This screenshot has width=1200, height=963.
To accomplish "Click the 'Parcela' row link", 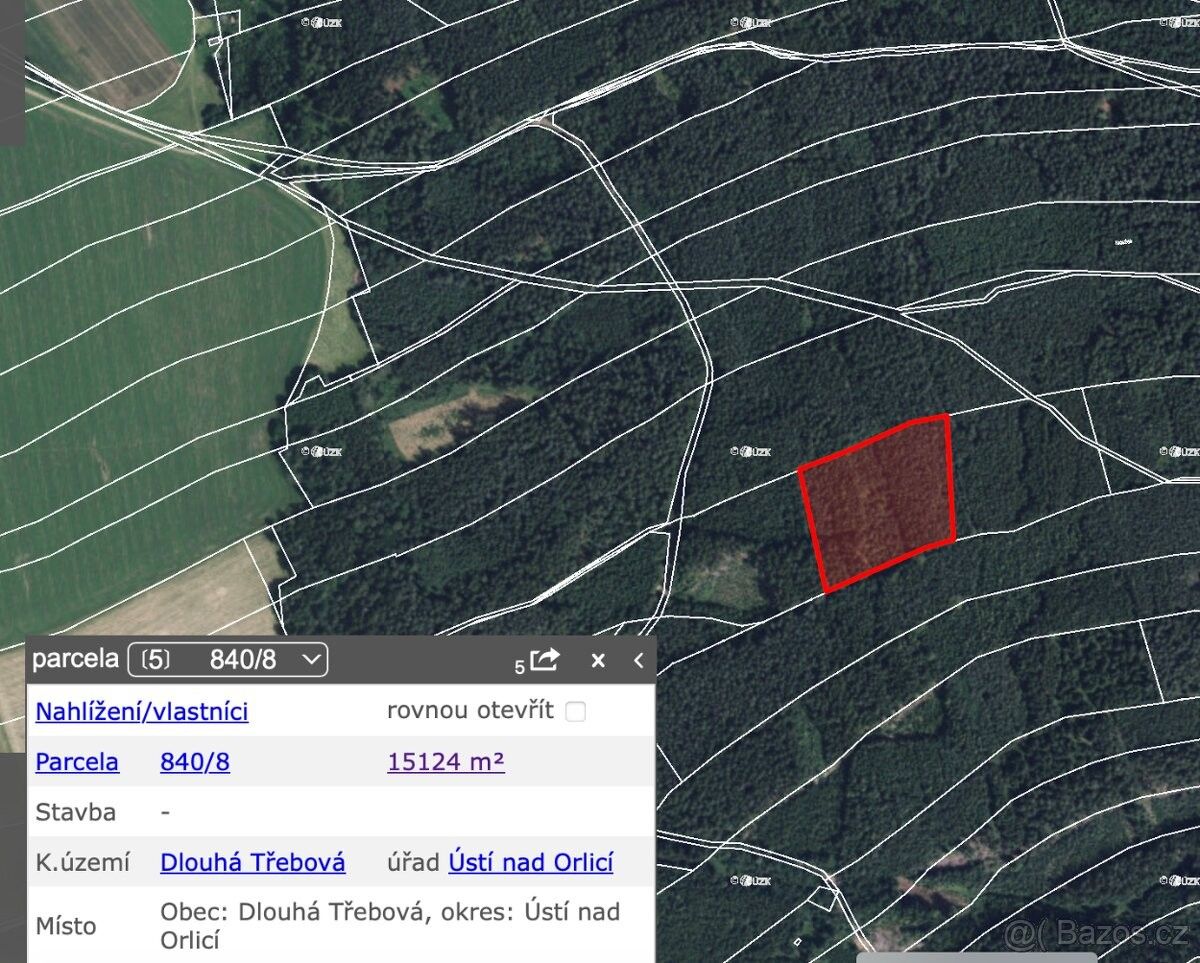I will (77, 762).
